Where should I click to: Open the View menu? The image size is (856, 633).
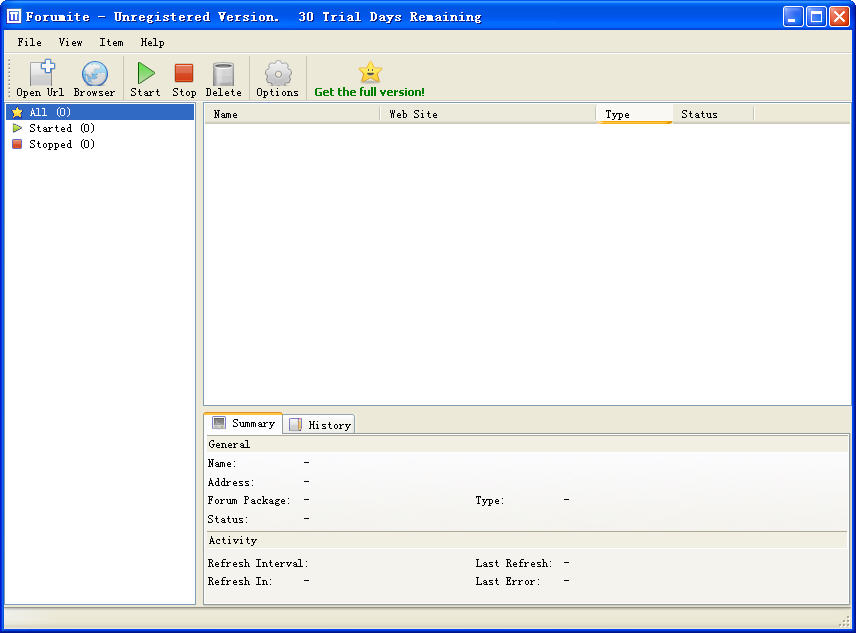[70, 42]
